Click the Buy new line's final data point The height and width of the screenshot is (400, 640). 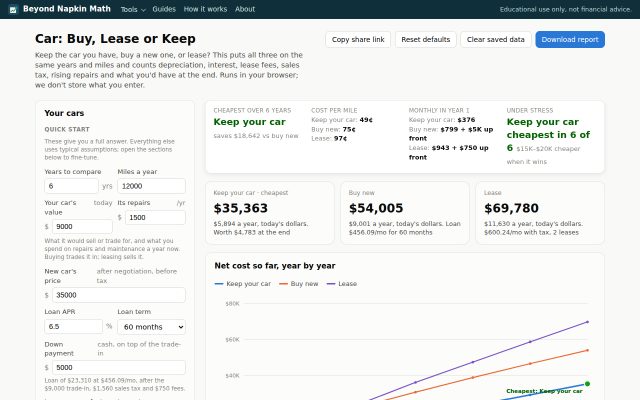(587, 350)
